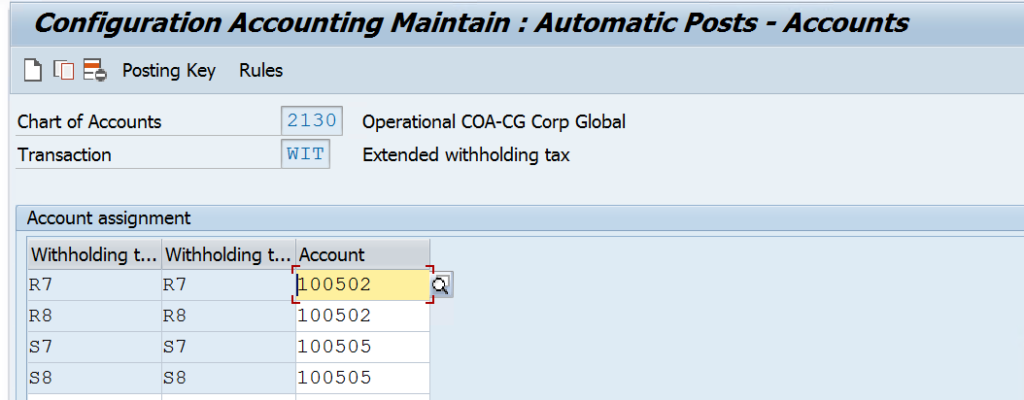
Task: Click the Account cell in row S8
Action: (362, 377)
